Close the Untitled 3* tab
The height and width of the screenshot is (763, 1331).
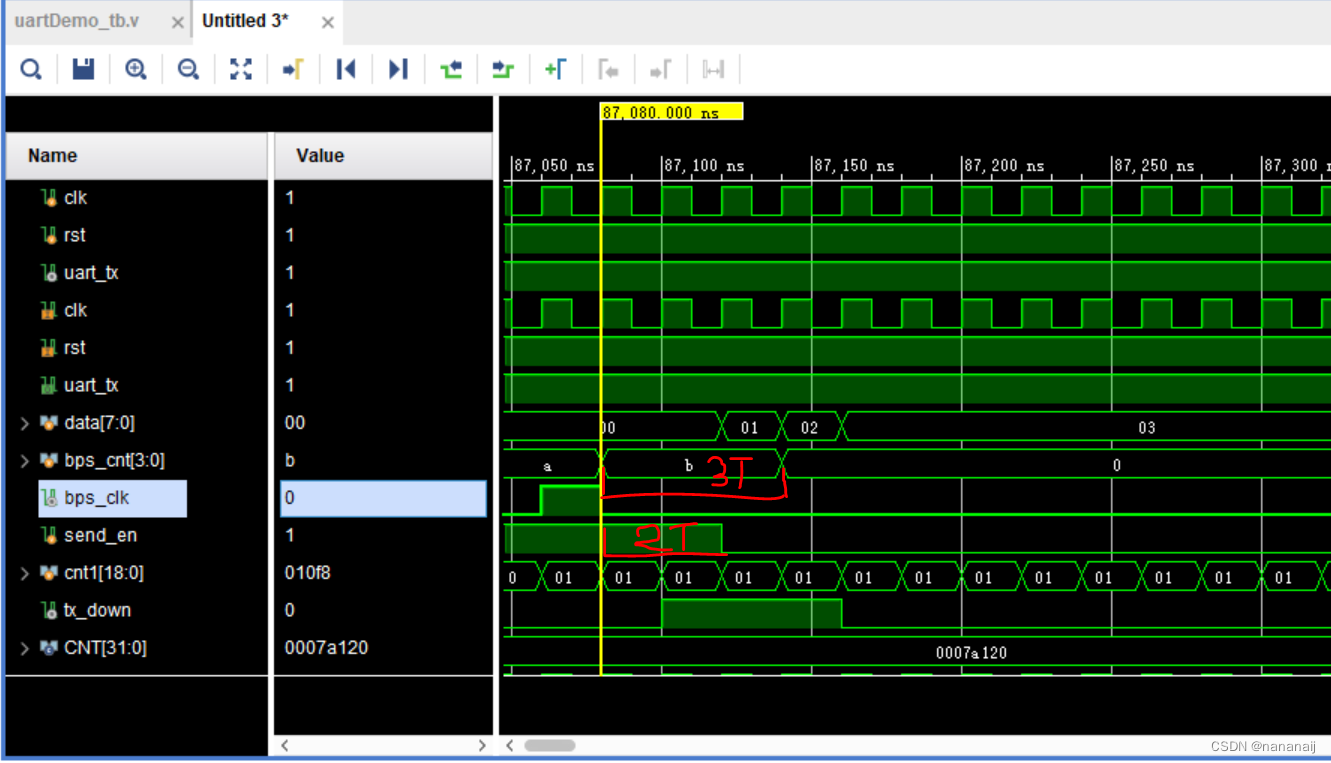click(326, 22)
